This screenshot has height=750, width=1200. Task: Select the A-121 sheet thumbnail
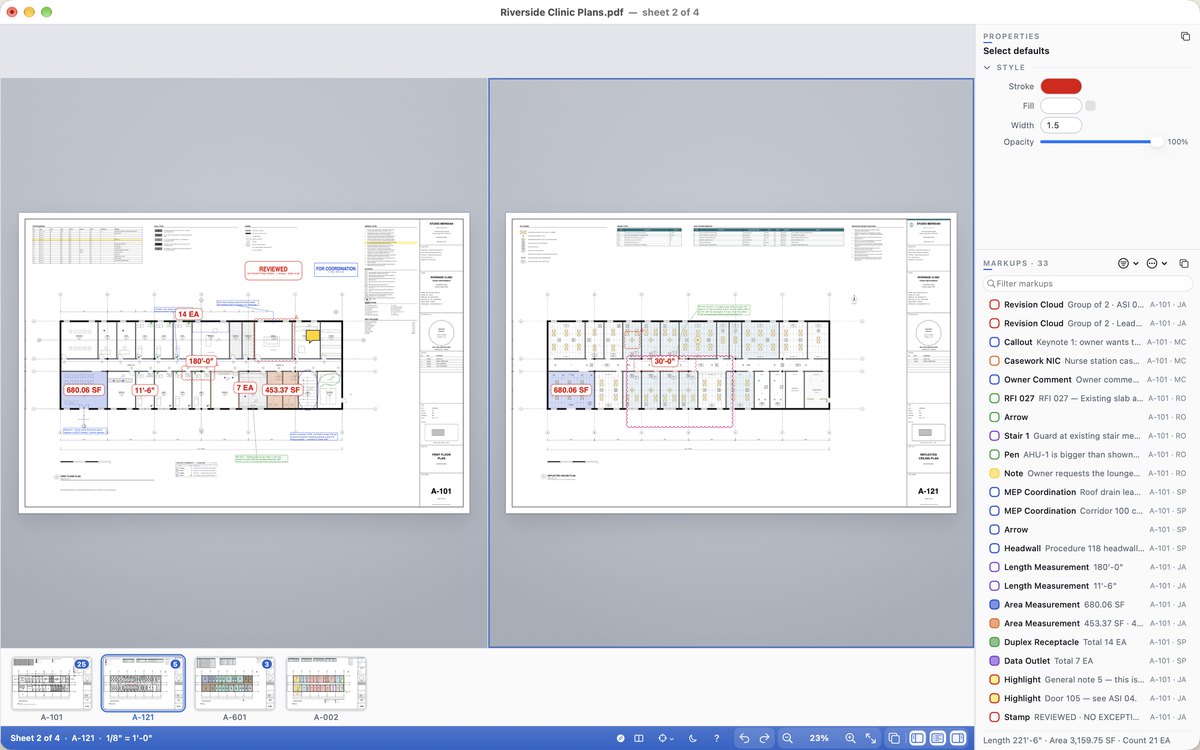click(143, 684)
